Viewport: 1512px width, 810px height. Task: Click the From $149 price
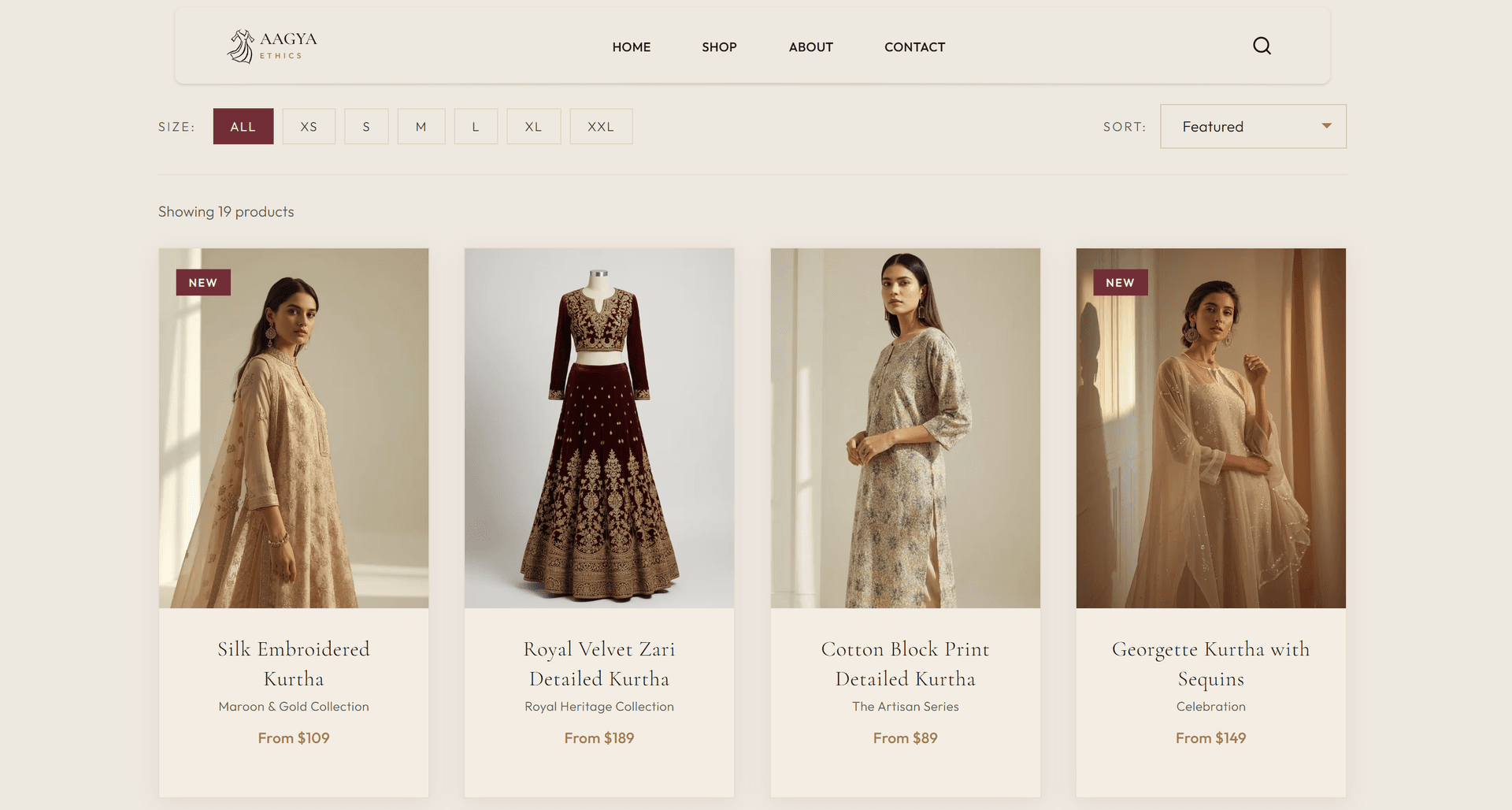(1211, 738)
